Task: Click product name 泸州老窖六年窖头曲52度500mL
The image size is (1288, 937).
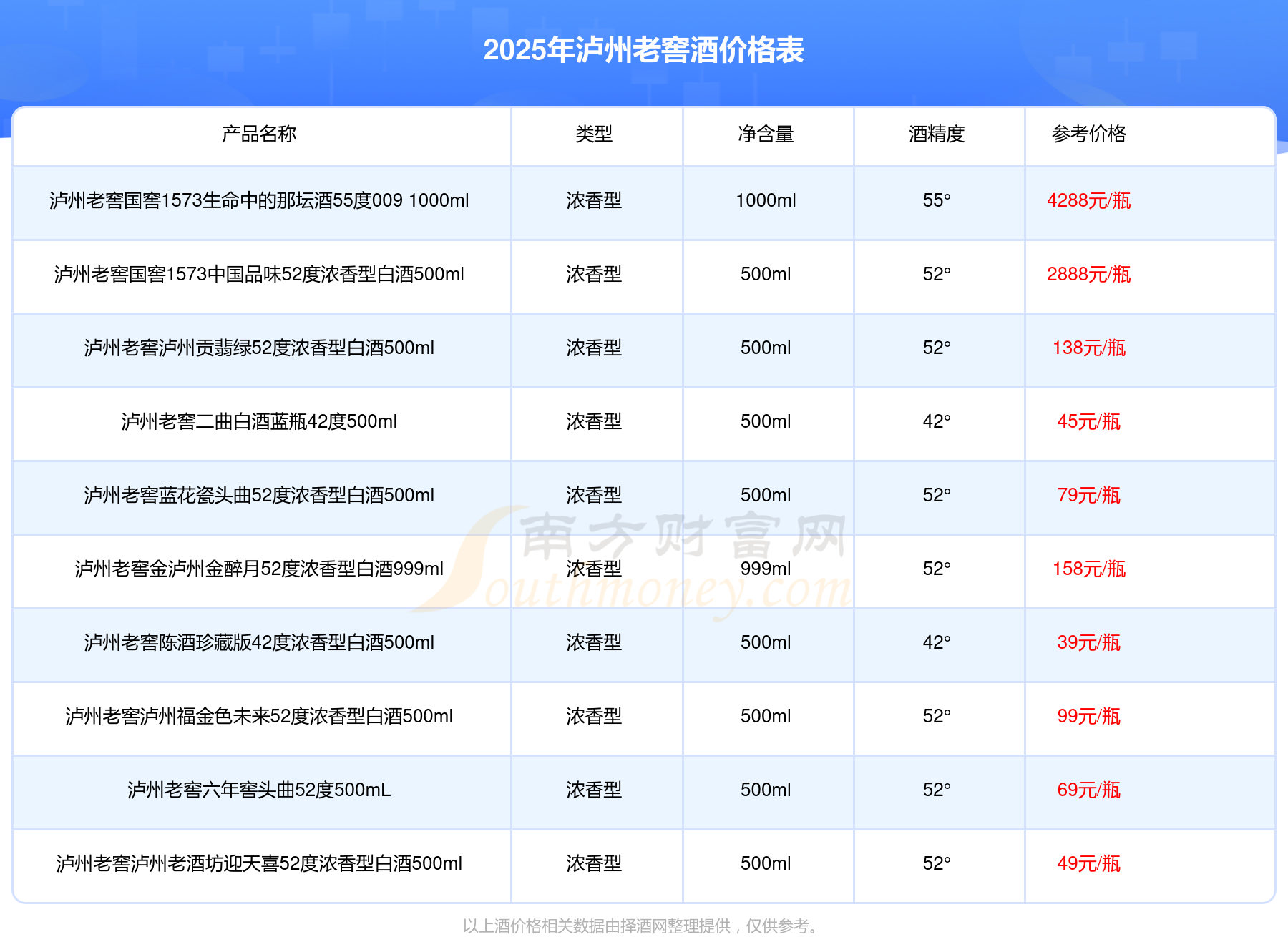Action: click(259, 790)
